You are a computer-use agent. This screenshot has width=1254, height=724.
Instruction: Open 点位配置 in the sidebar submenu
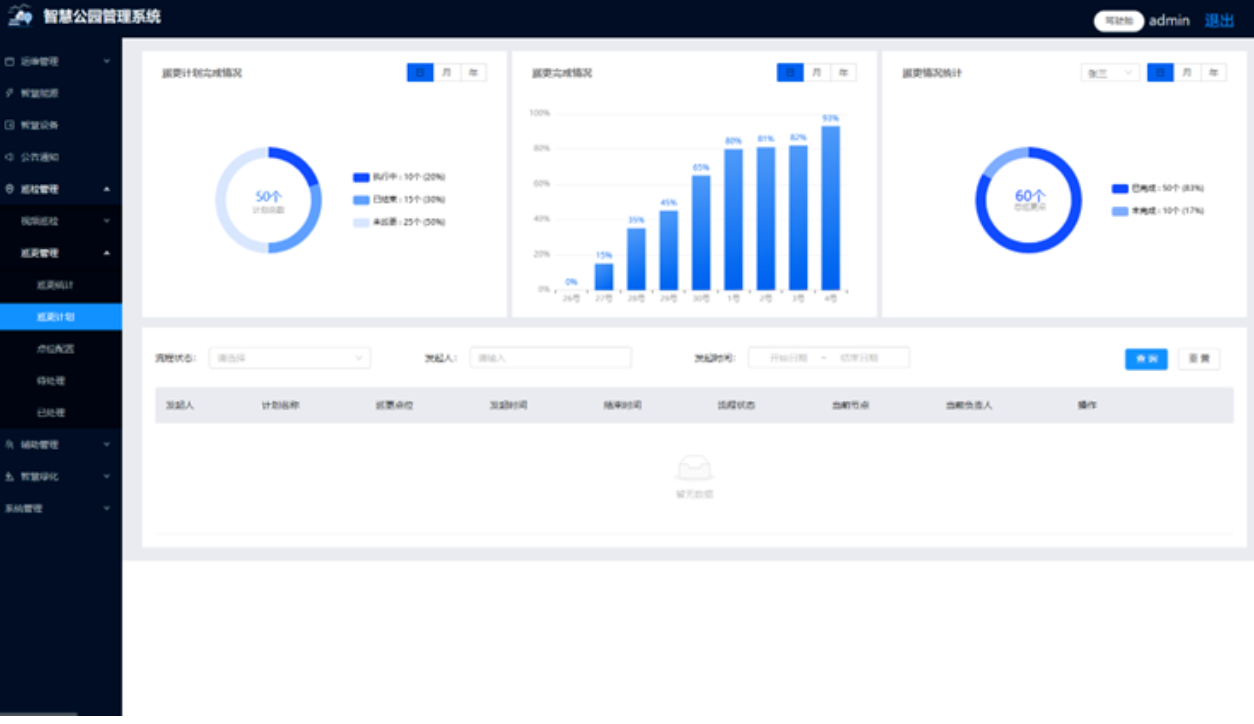click(x=55, y=349)
